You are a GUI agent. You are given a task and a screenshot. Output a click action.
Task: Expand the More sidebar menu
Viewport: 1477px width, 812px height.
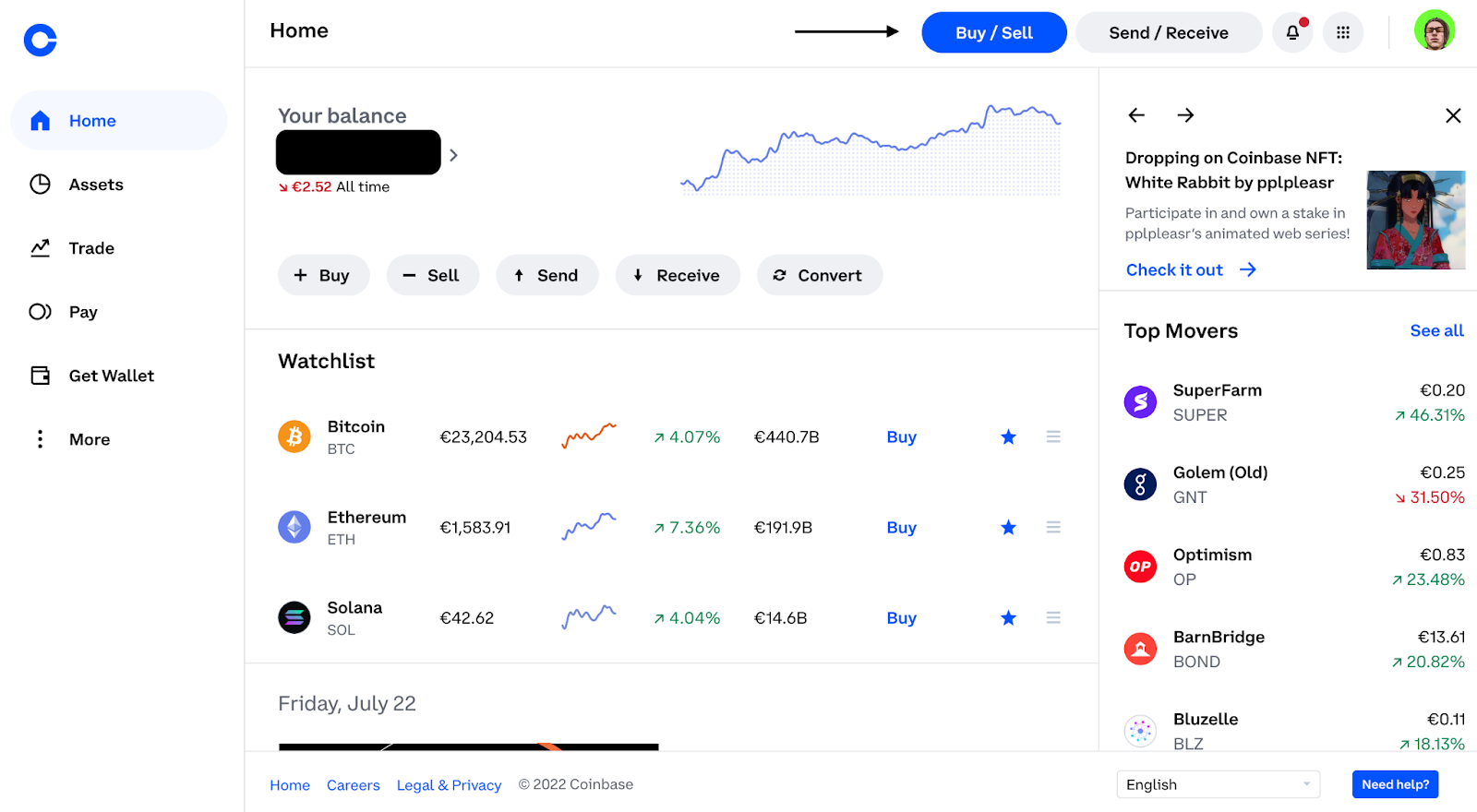[x=118, y=439]
